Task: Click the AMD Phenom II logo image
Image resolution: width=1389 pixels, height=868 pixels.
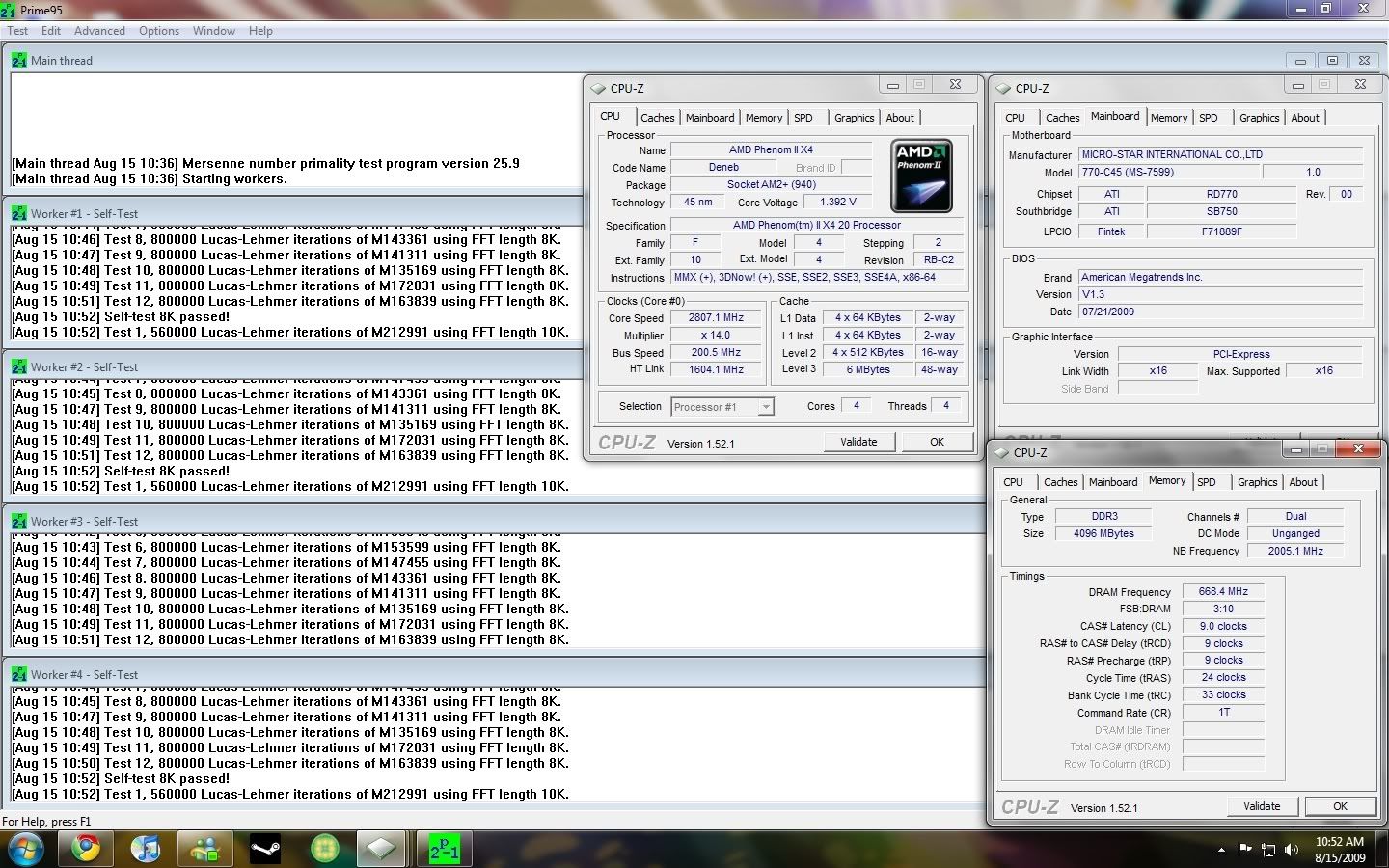Action: [x=921, y=176]
